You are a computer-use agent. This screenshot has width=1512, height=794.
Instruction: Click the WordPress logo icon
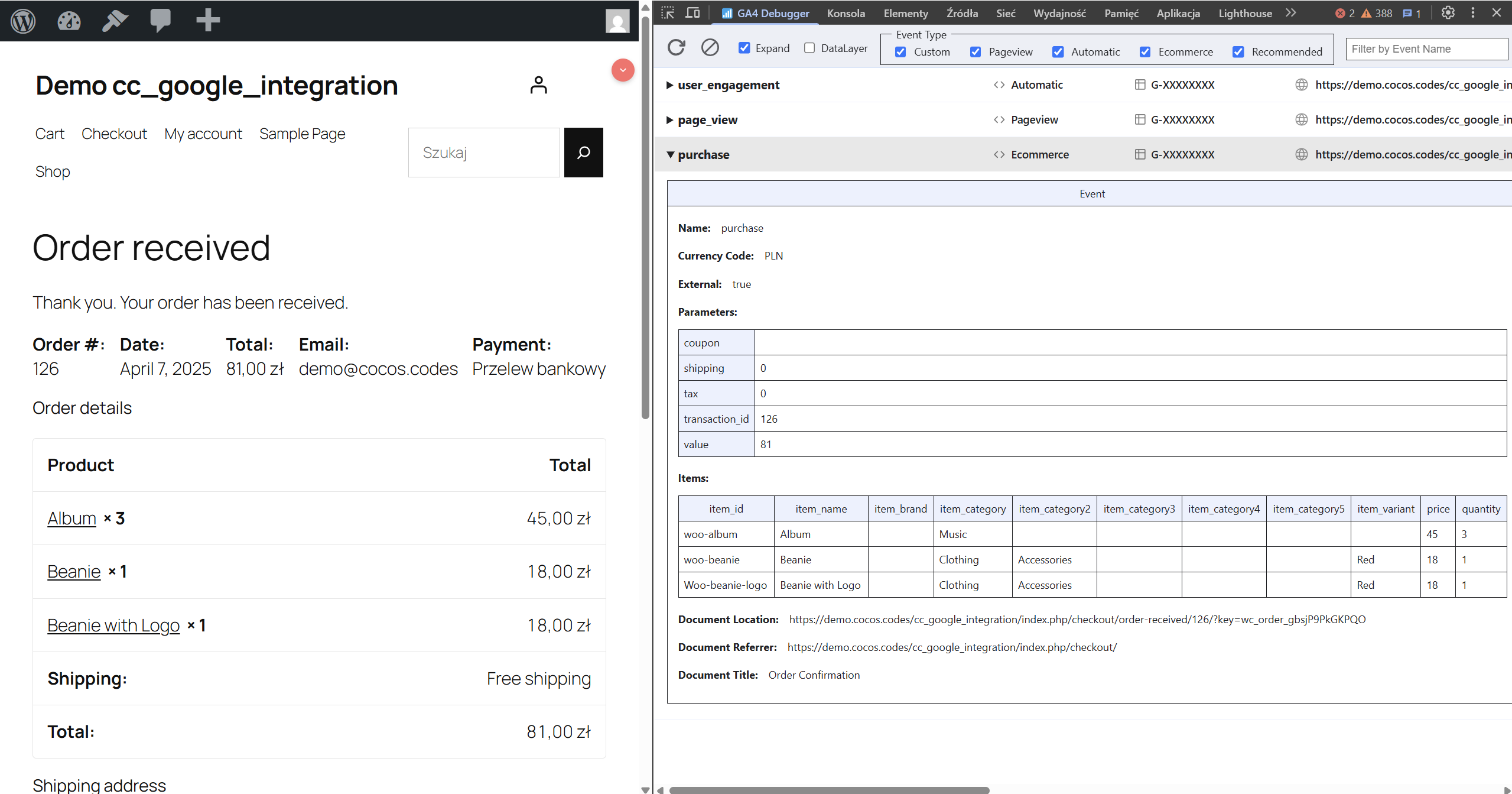tap(24, 21)
